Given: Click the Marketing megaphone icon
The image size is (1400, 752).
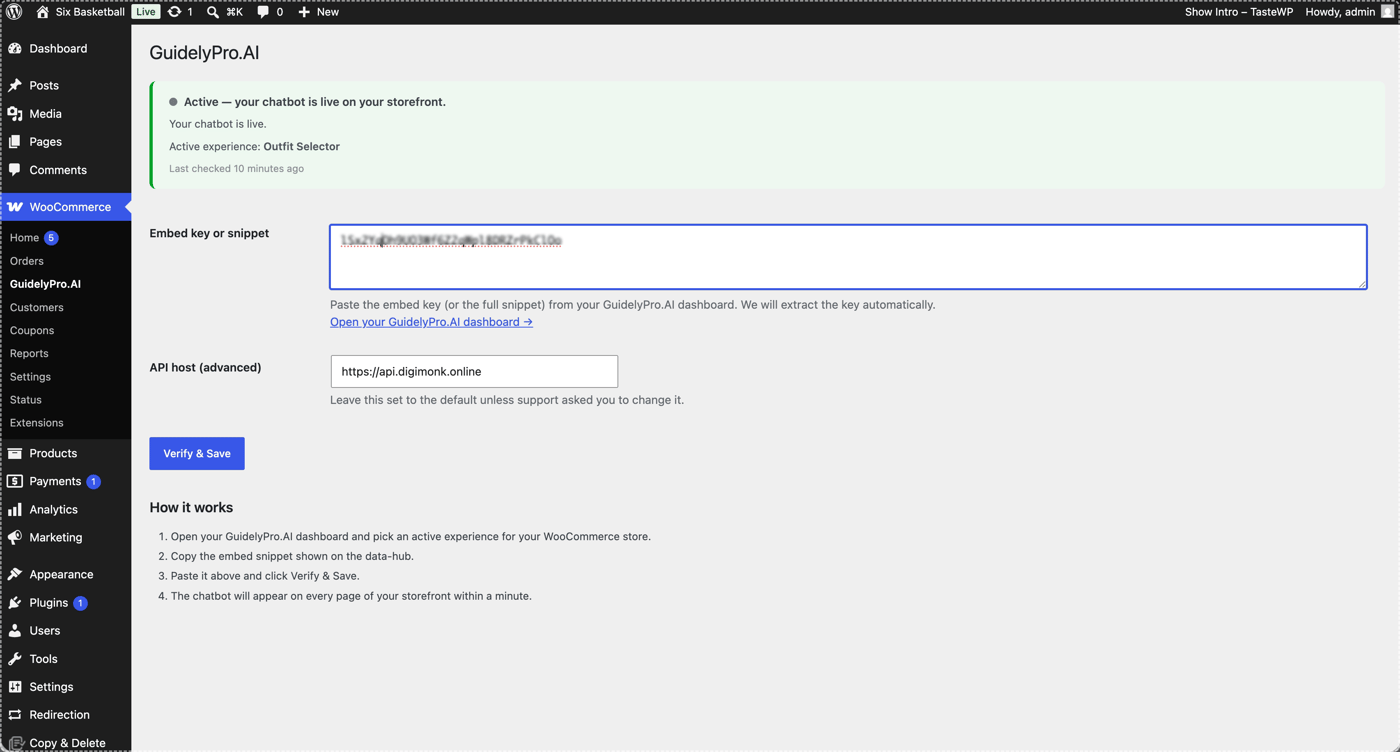Looking at the screenshot, I should click(x=15, y=537).
